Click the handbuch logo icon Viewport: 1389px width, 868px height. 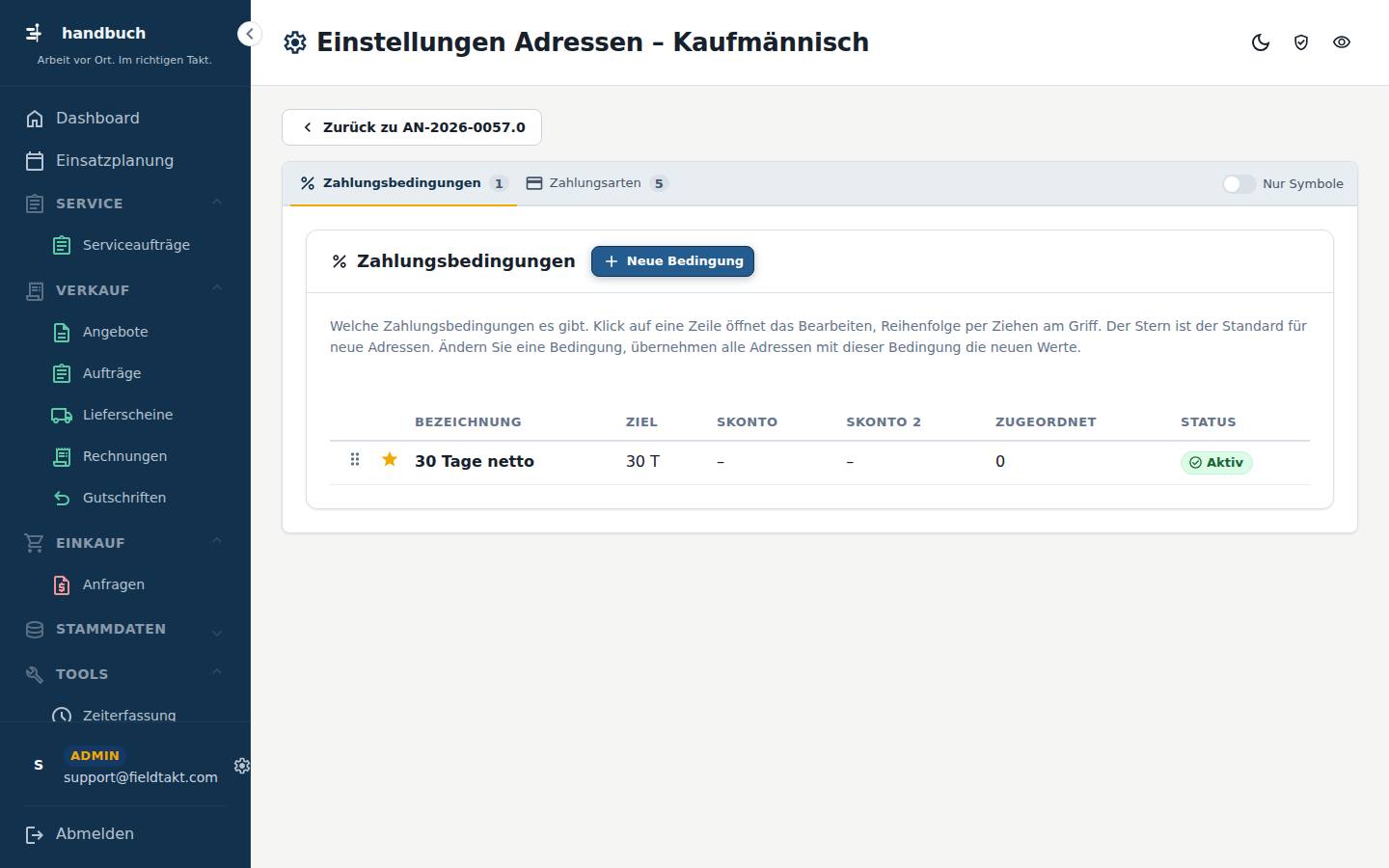34,33
